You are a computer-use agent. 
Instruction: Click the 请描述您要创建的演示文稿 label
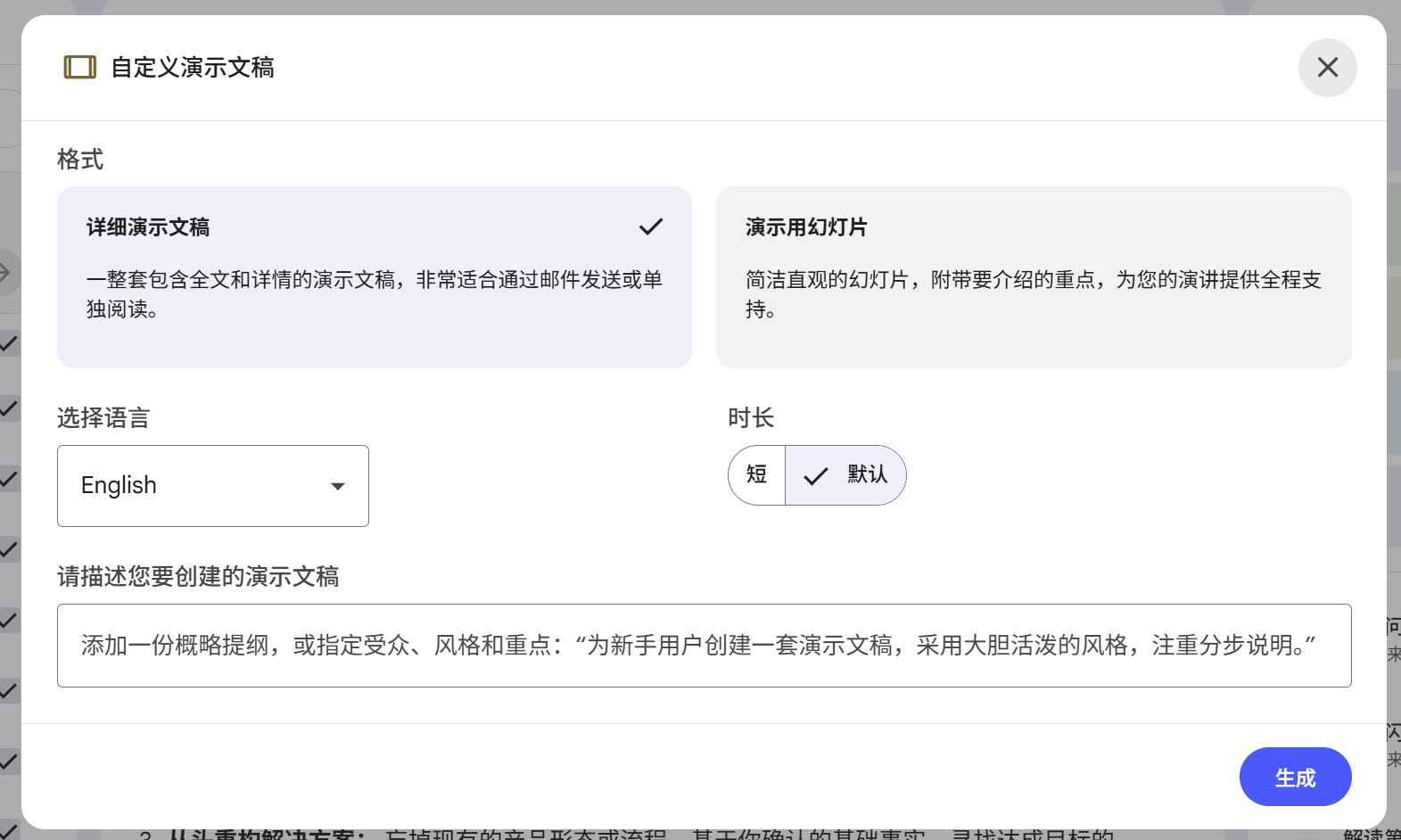click(198, 577)
